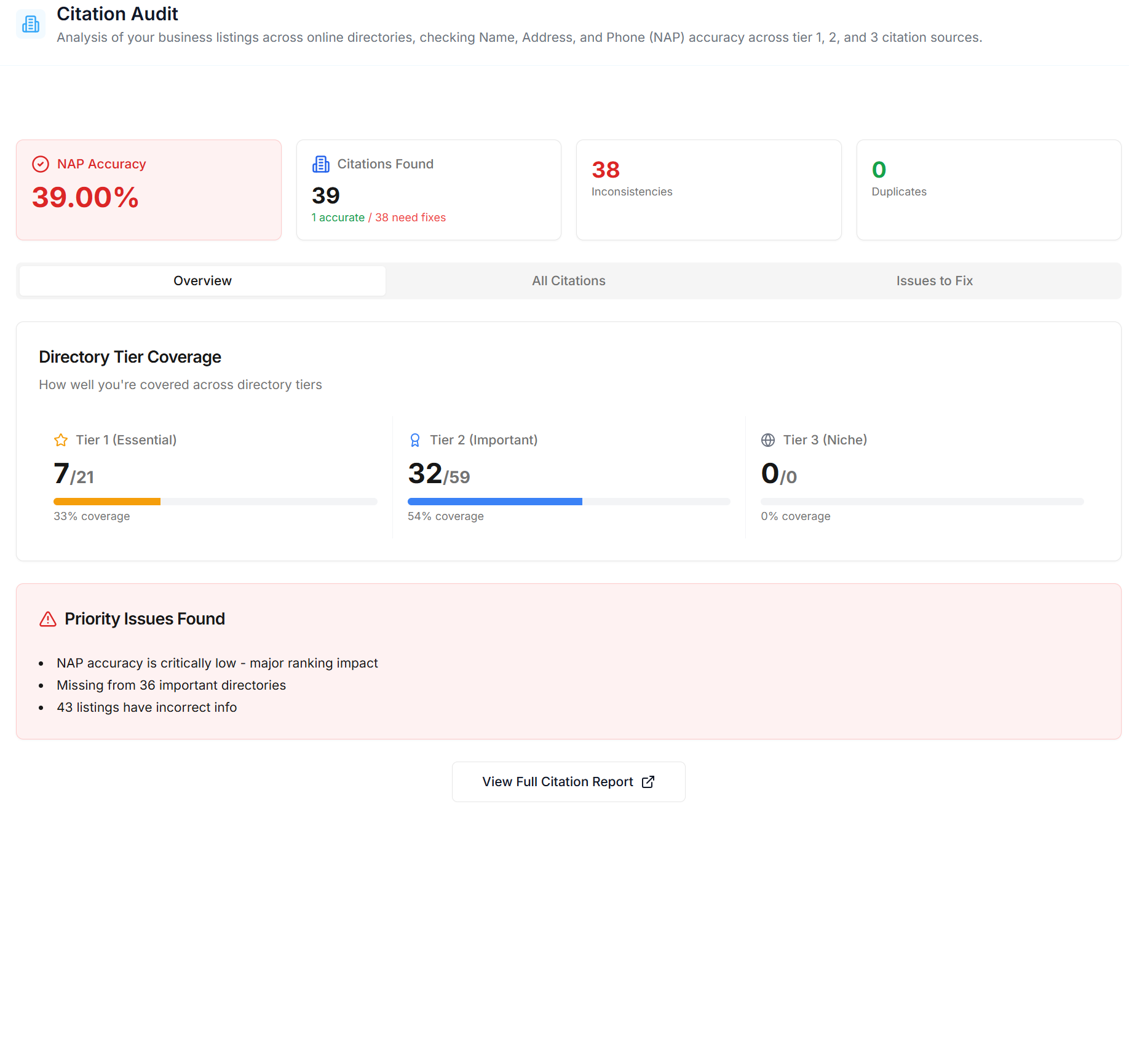Select the Overview tab

coord(202,280)
